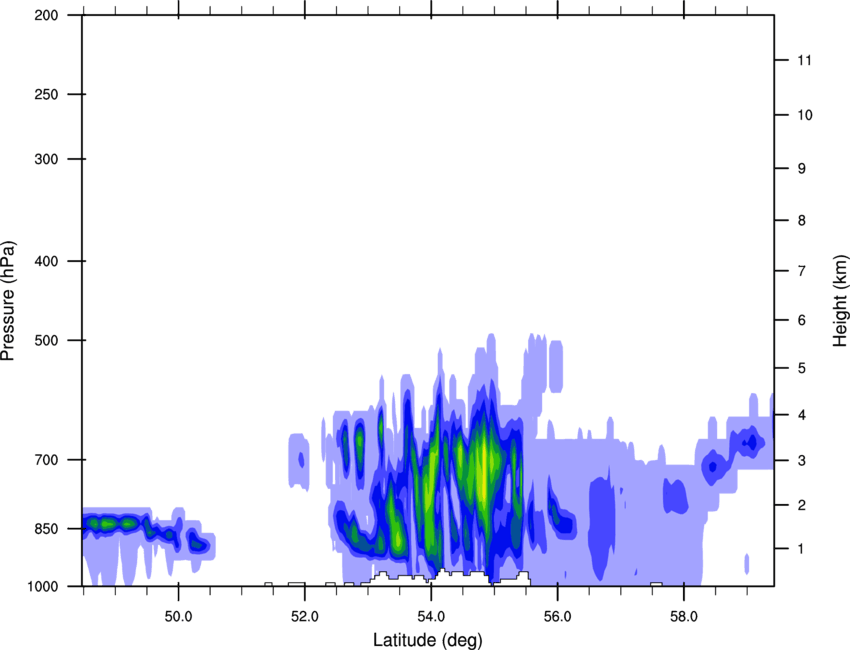Click the 54.0 latitude label
Viewport: 850px width, 650px height.
(431, 617)
